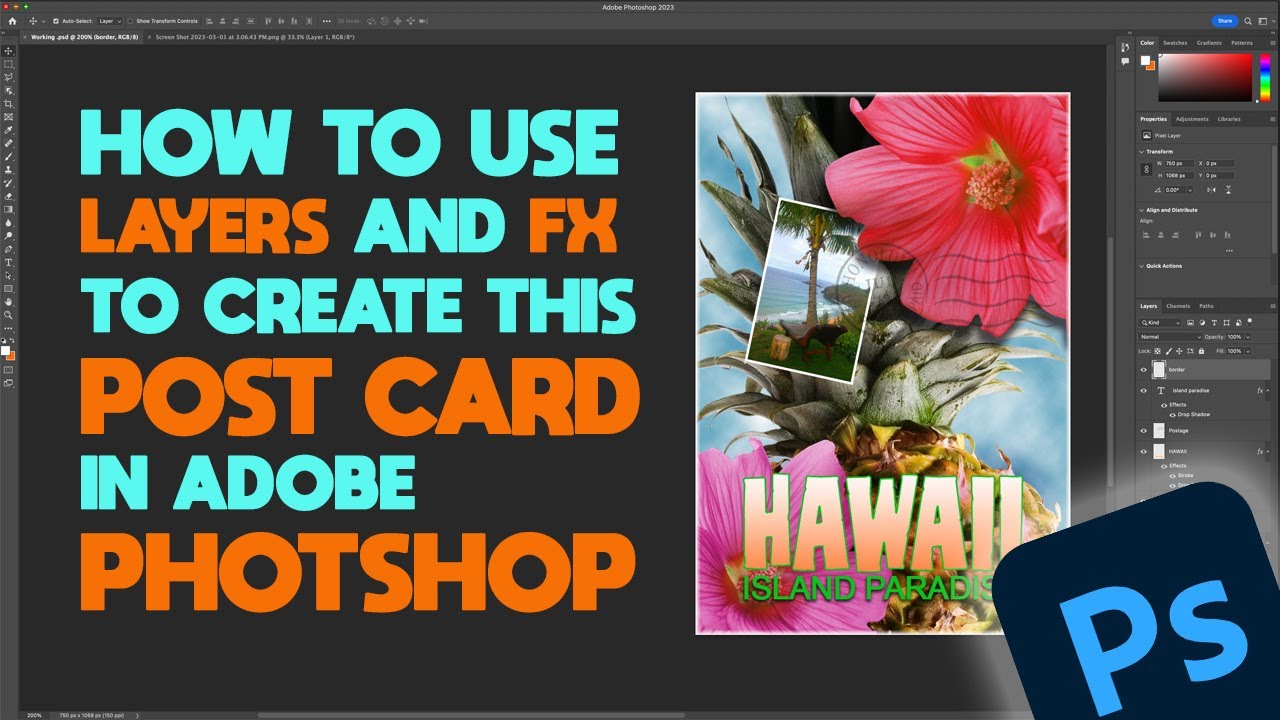Image resolution: width=1280 pixels, height=720 pixels.
Task: Select the Clone Stamp tool
Action: pos(10,169)
